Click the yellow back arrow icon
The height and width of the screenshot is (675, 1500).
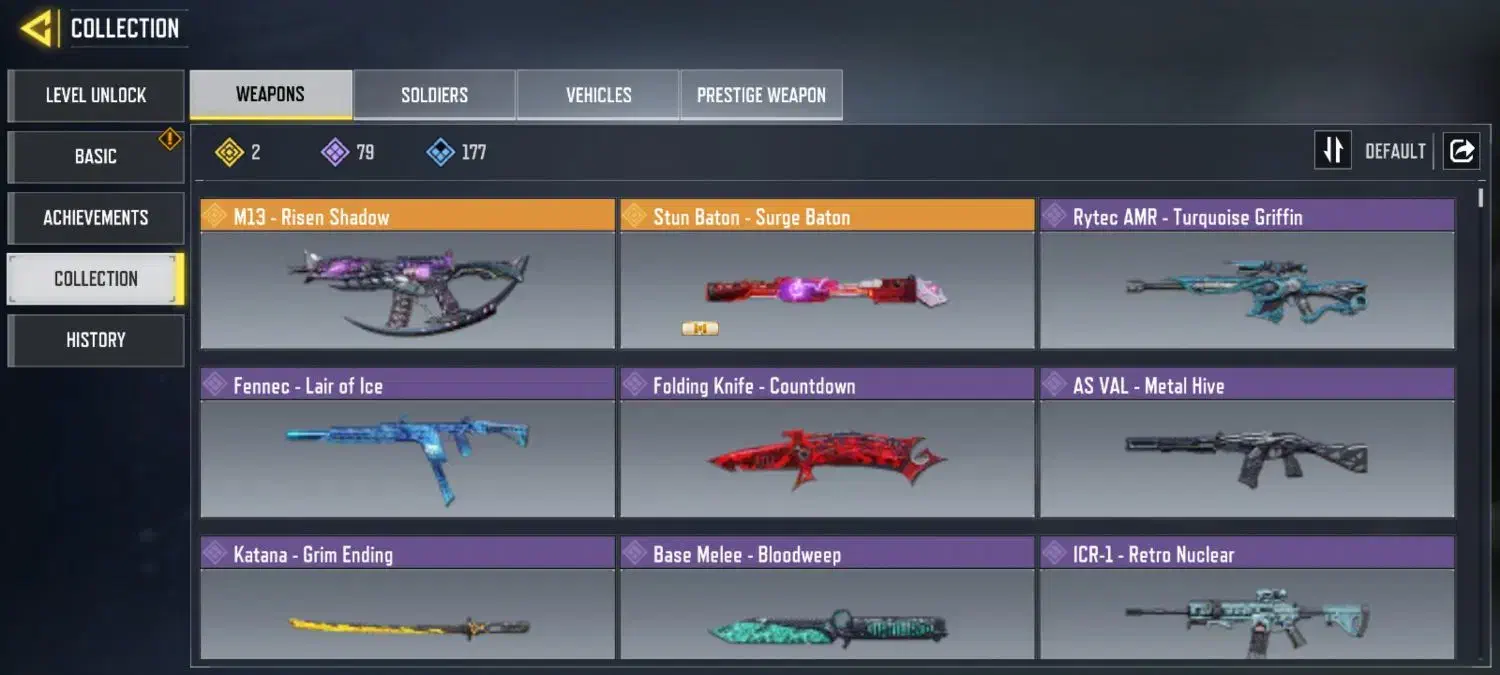(36, 28)
